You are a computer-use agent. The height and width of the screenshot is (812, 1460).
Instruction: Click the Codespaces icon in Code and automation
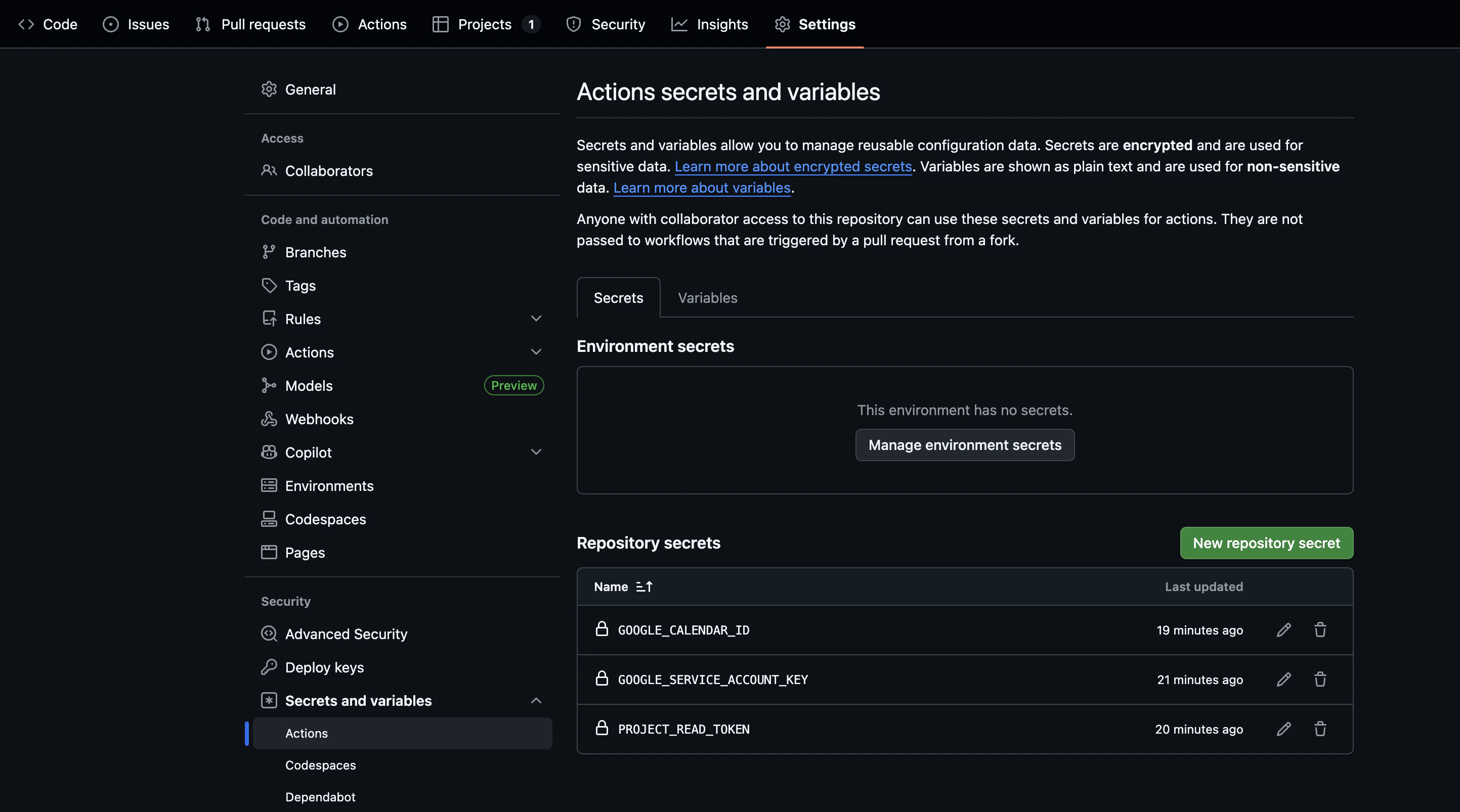tap(269, 519)
